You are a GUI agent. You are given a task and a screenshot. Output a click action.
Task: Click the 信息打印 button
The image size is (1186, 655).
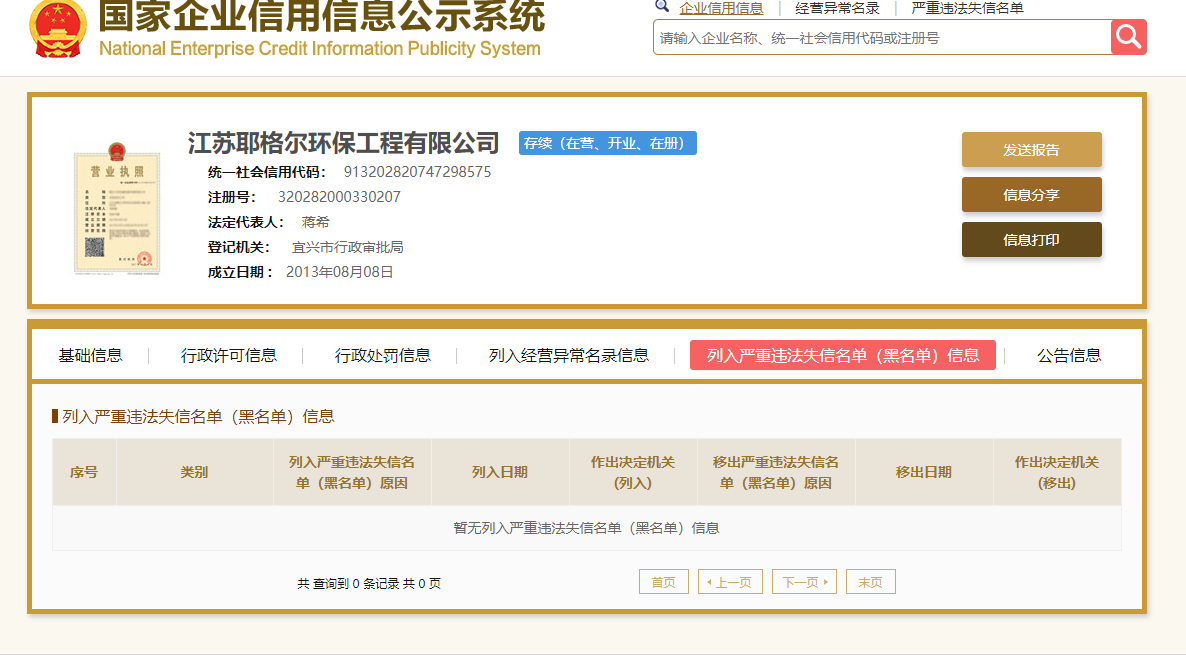click(1032, 240)
